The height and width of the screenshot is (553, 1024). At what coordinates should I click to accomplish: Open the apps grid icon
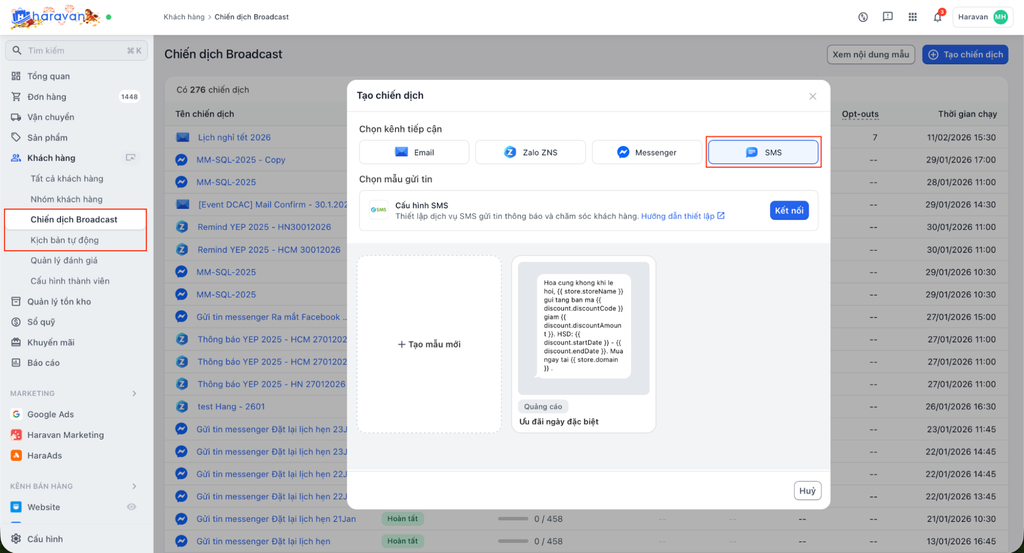click(912, 17)
